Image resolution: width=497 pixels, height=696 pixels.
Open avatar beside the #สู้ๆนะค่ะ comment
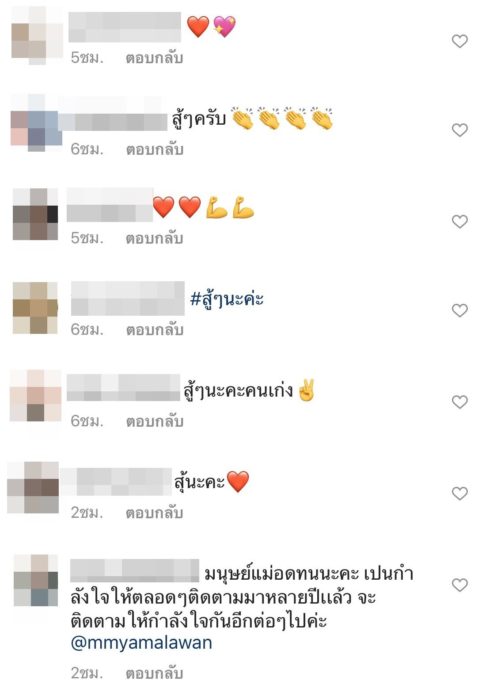coord(35,308)
